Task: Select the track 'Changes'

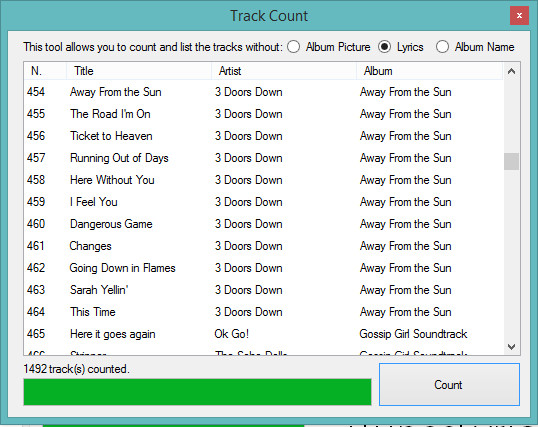Action: pos(91,246)
